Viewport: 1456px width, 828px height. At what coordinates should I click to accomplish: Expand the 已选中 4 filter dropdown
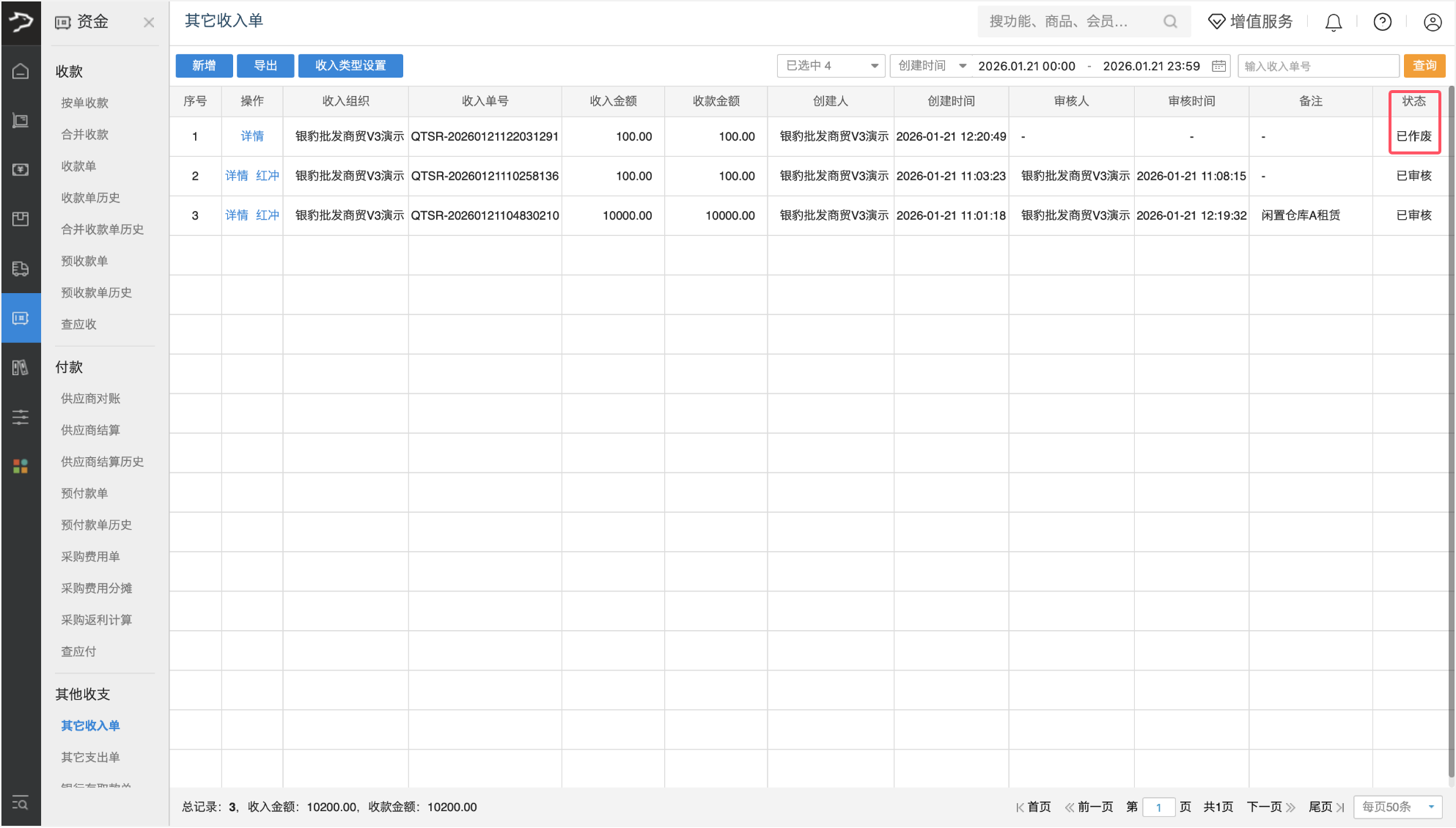[x=831, y=65]
